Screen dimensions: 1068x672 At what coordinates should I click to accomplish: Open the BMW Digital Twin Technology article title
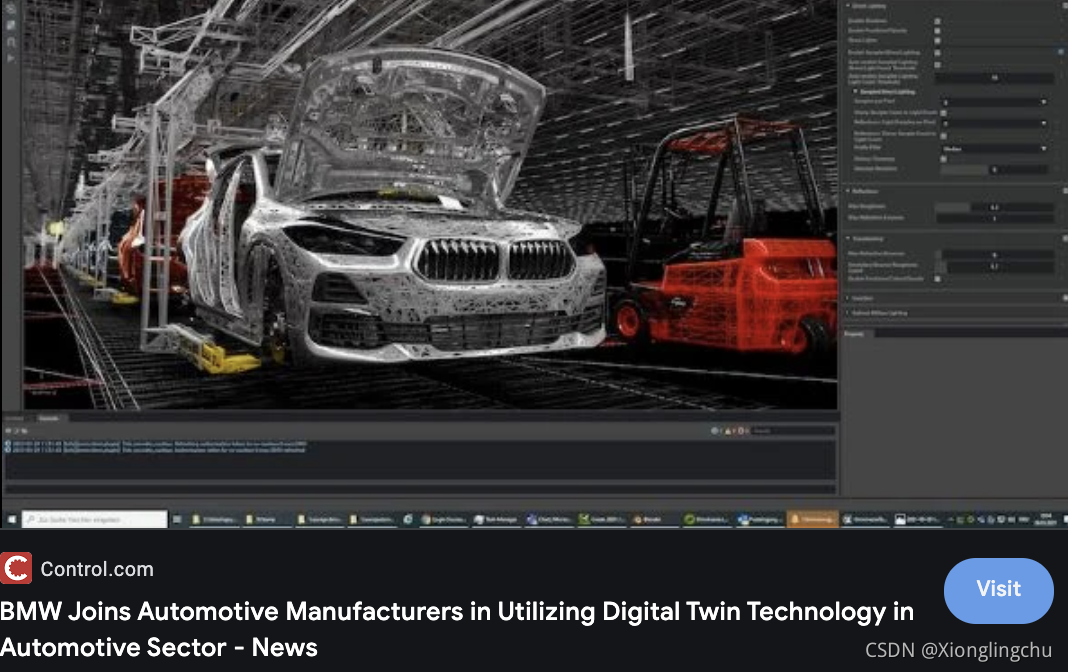(456, 629)
